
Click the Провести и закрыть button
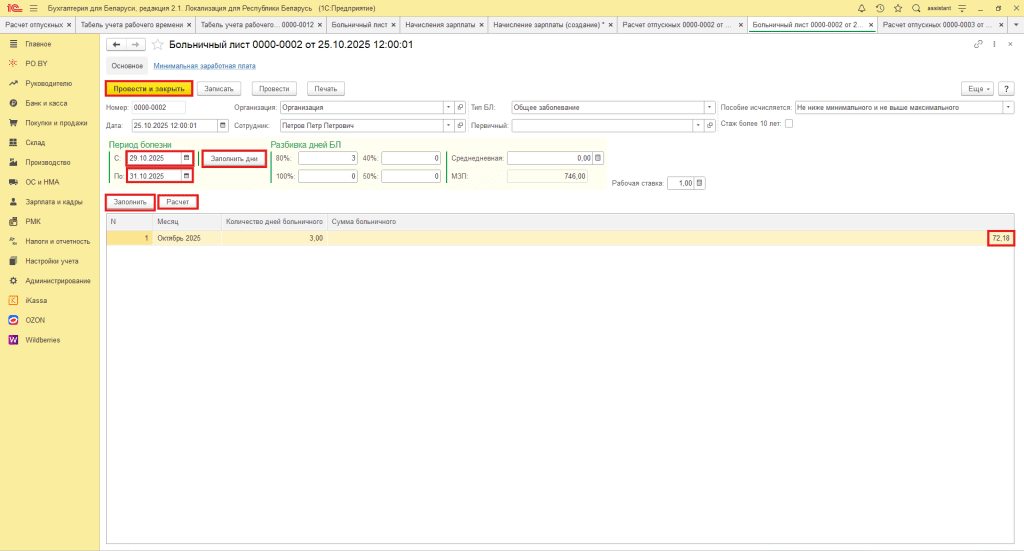149,89
